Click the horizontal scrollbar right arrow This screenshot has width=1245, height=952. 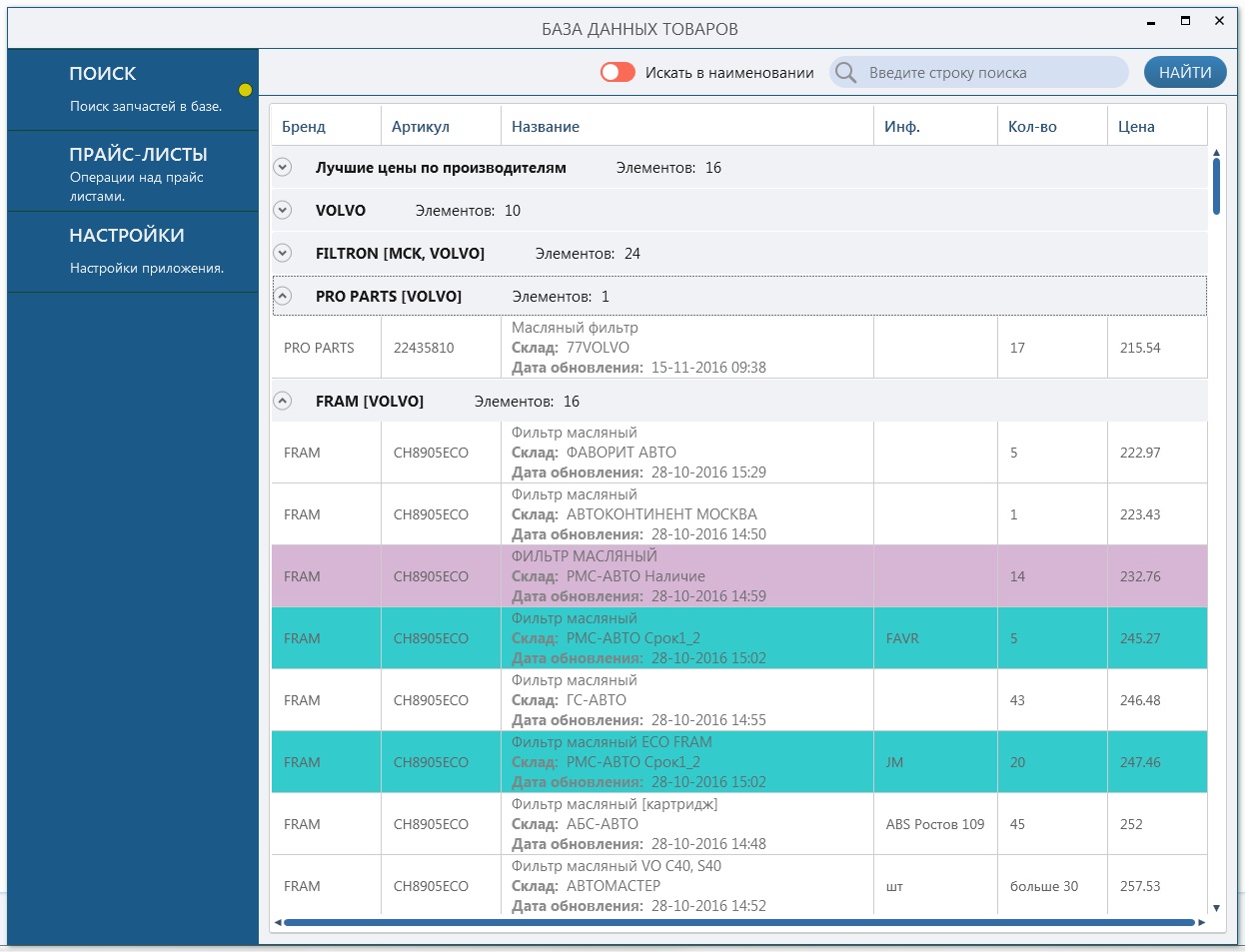point(1202,922)
